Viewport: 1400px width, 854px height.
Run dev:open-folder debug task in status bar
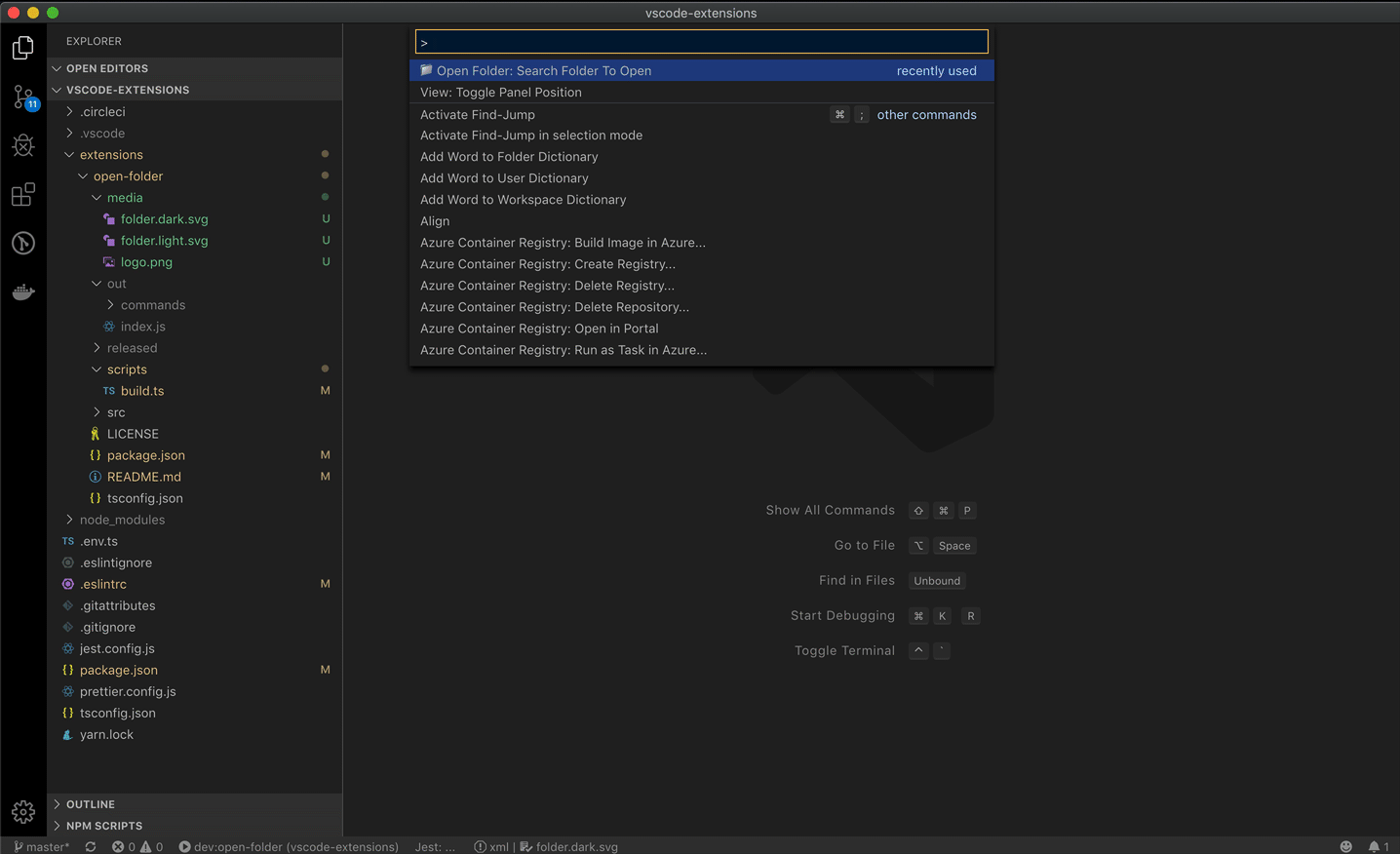coord(289,846)
